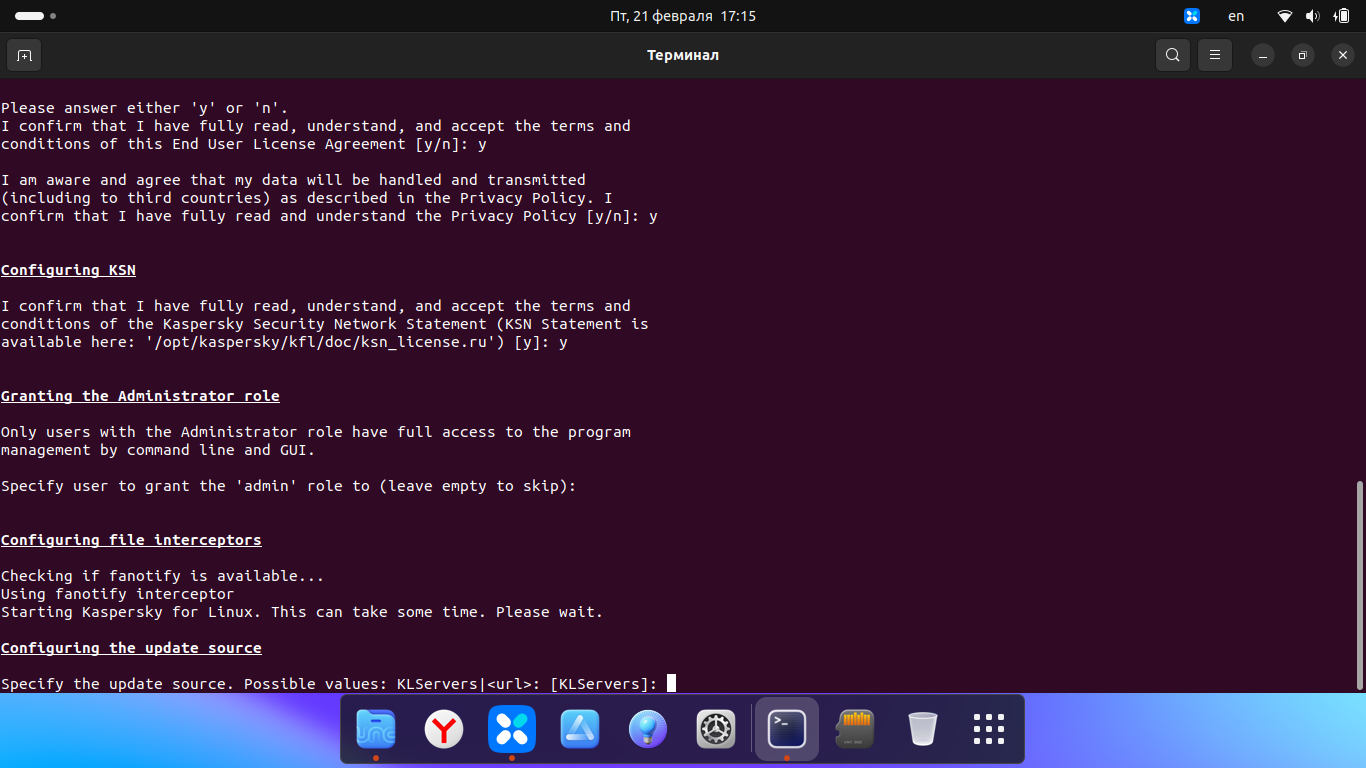Maximize the Terminal window
Image resolution: width=1366 pixels, height=768 pixels.
click(x=1303, y=56)
